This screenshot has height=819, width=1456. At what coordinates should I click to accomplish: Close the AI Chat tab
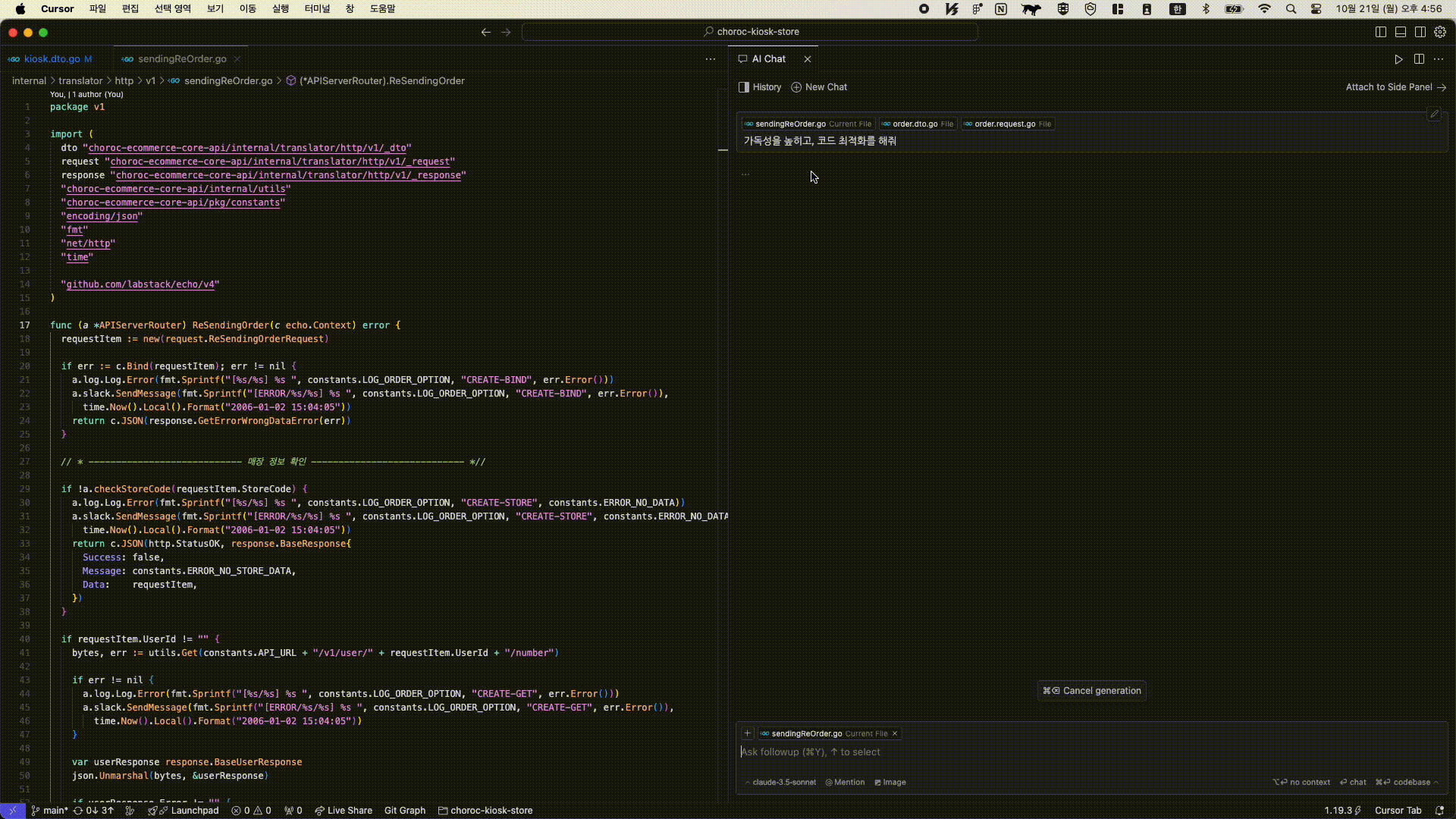808,59
